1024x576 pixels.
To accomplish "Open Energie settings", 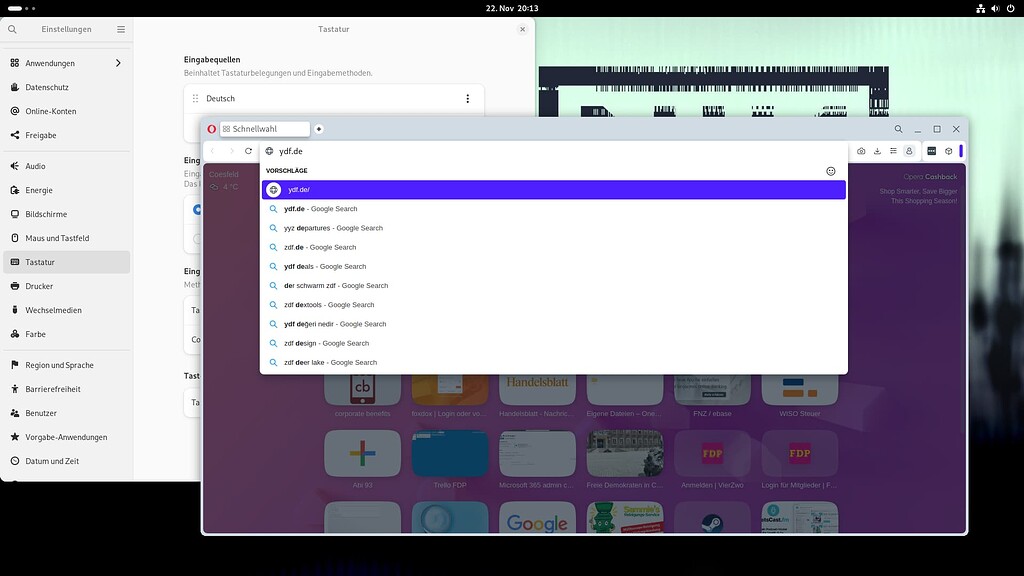I will point(67,190).
